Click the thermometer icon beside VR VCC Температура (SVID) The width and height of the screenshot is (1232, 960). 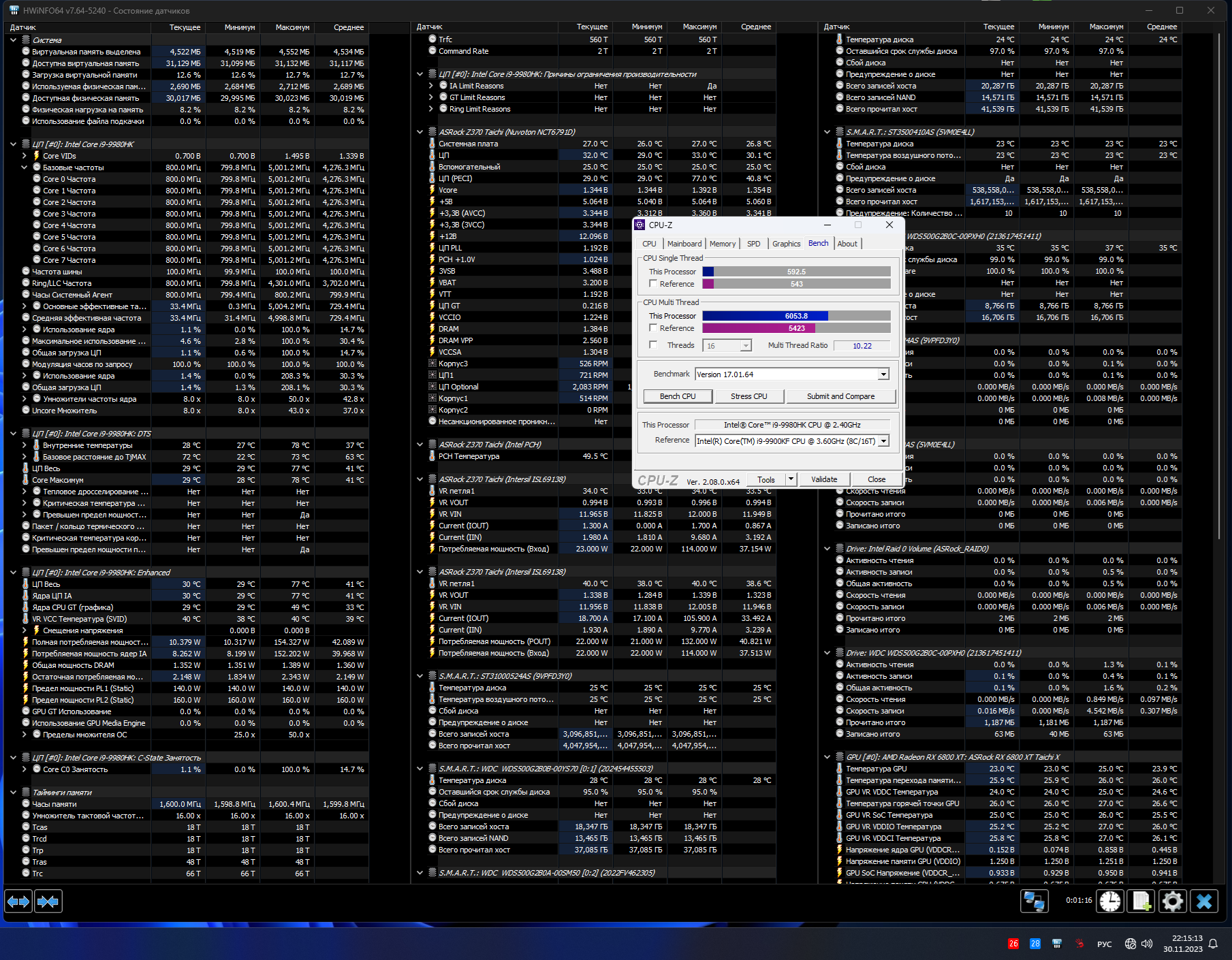tap(25, 619)
